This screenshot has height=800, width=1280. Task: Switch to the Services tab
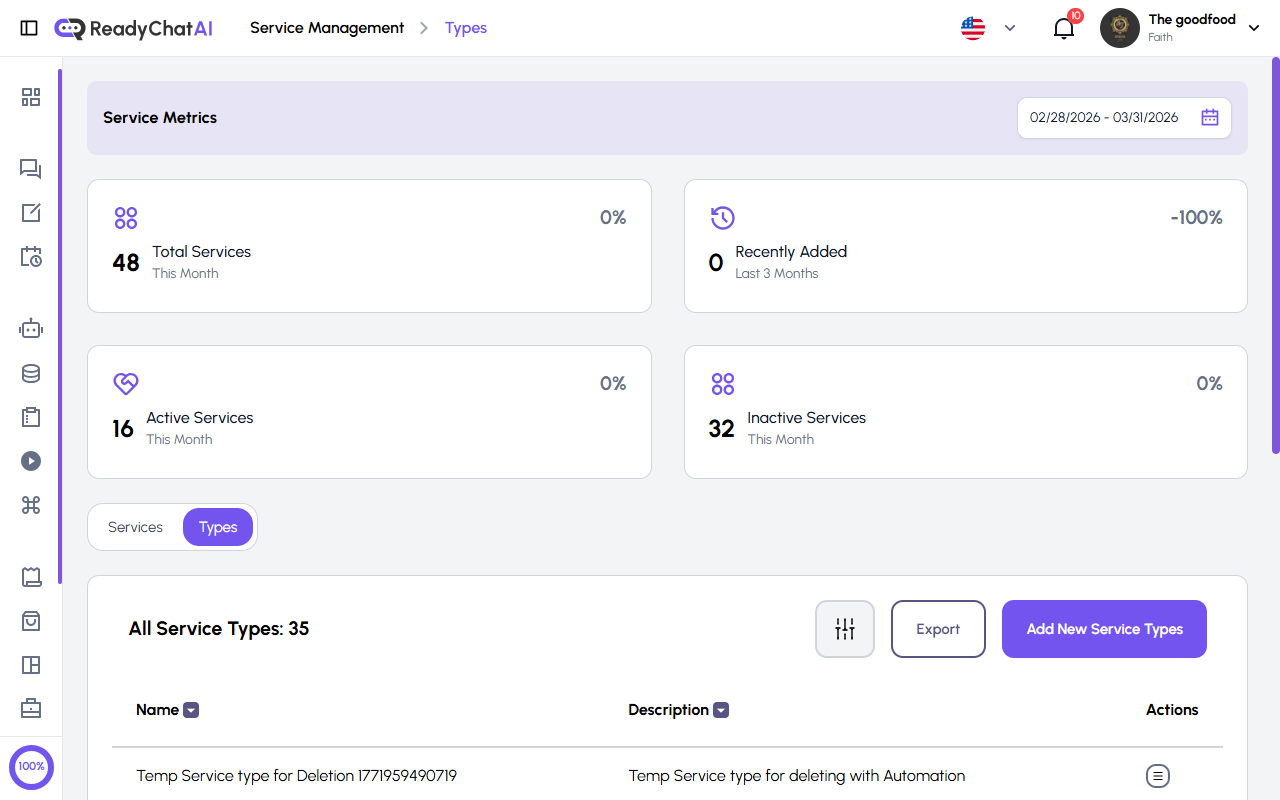[x=135, y=527]
